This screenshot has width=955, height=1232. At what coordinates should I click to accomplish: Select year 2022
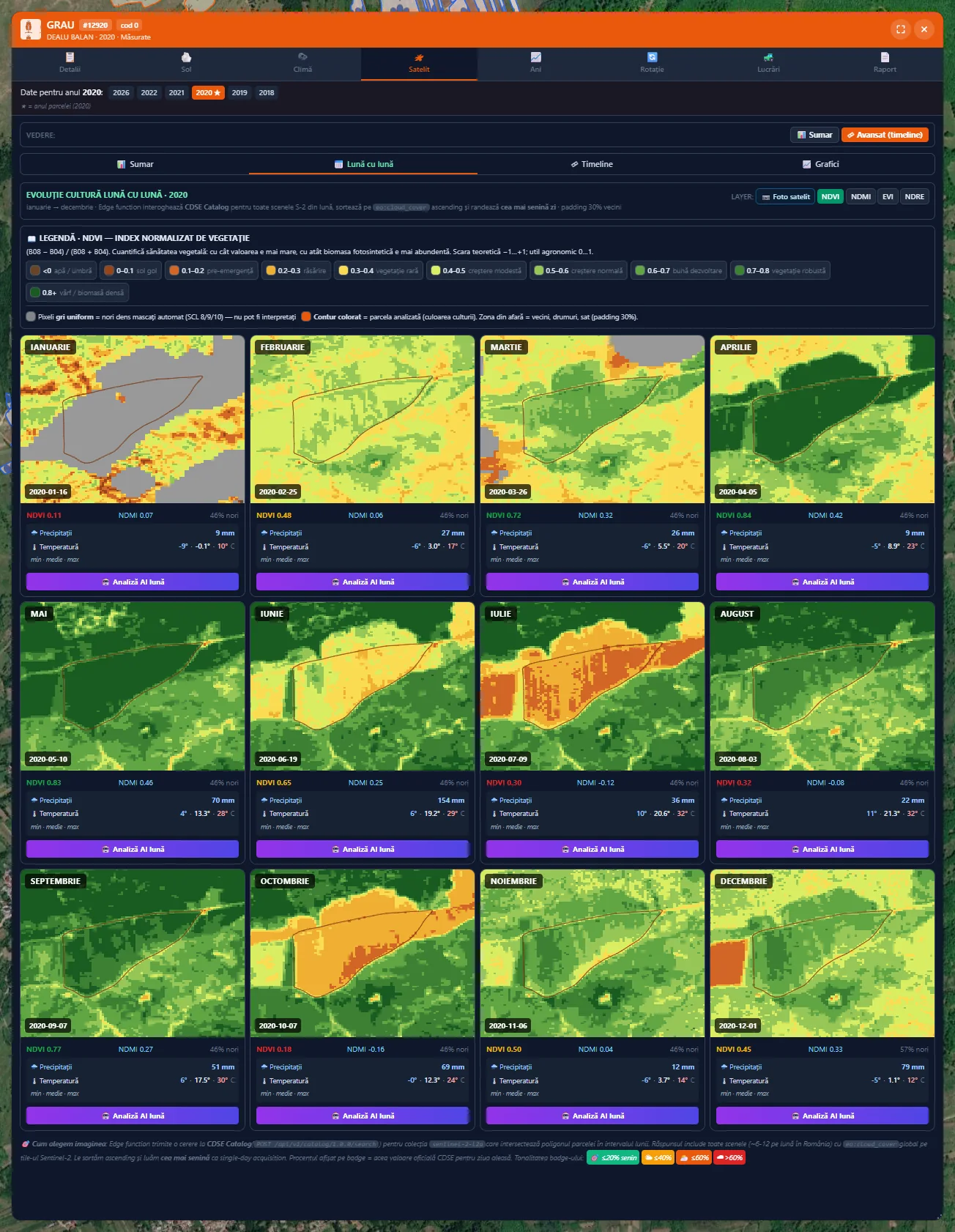pyautogui.click(x=149, y=93)
